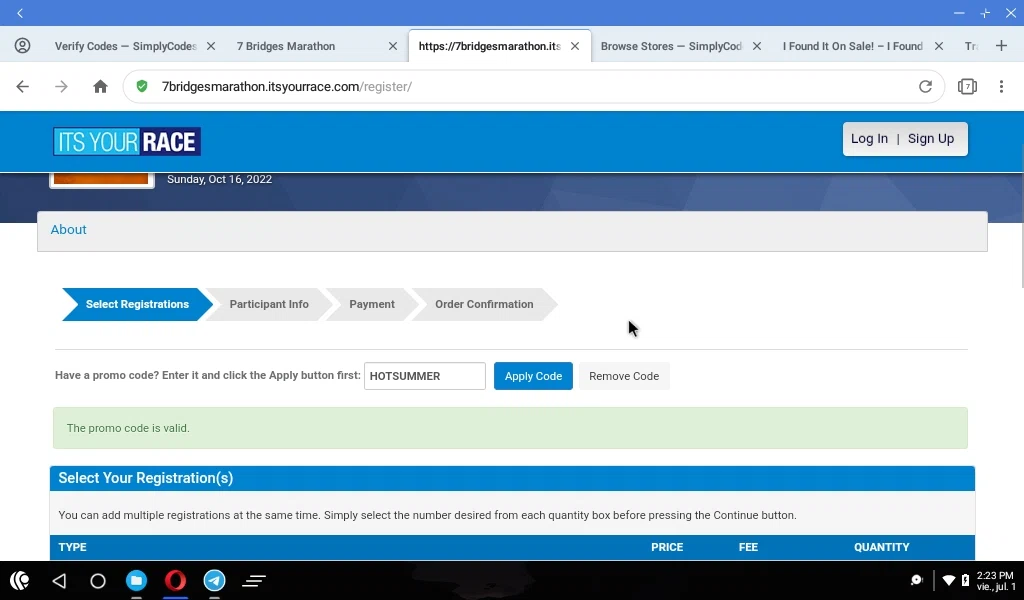The height and width of the screenshot is (600, 1024).
Task: Open the profile account icon
Action: pyautogui.click(x=22, y=46)
